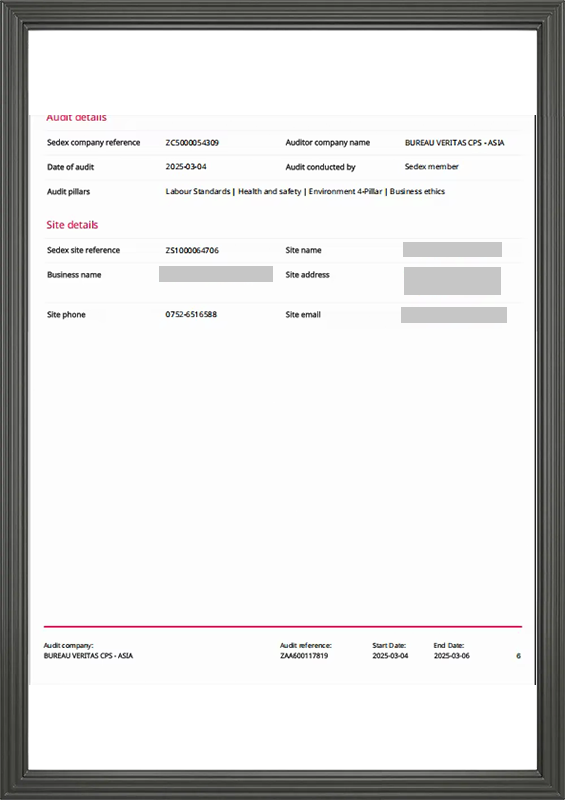Select the end date 2025-03-06
The image size is (565, 800).
point(452,656)
